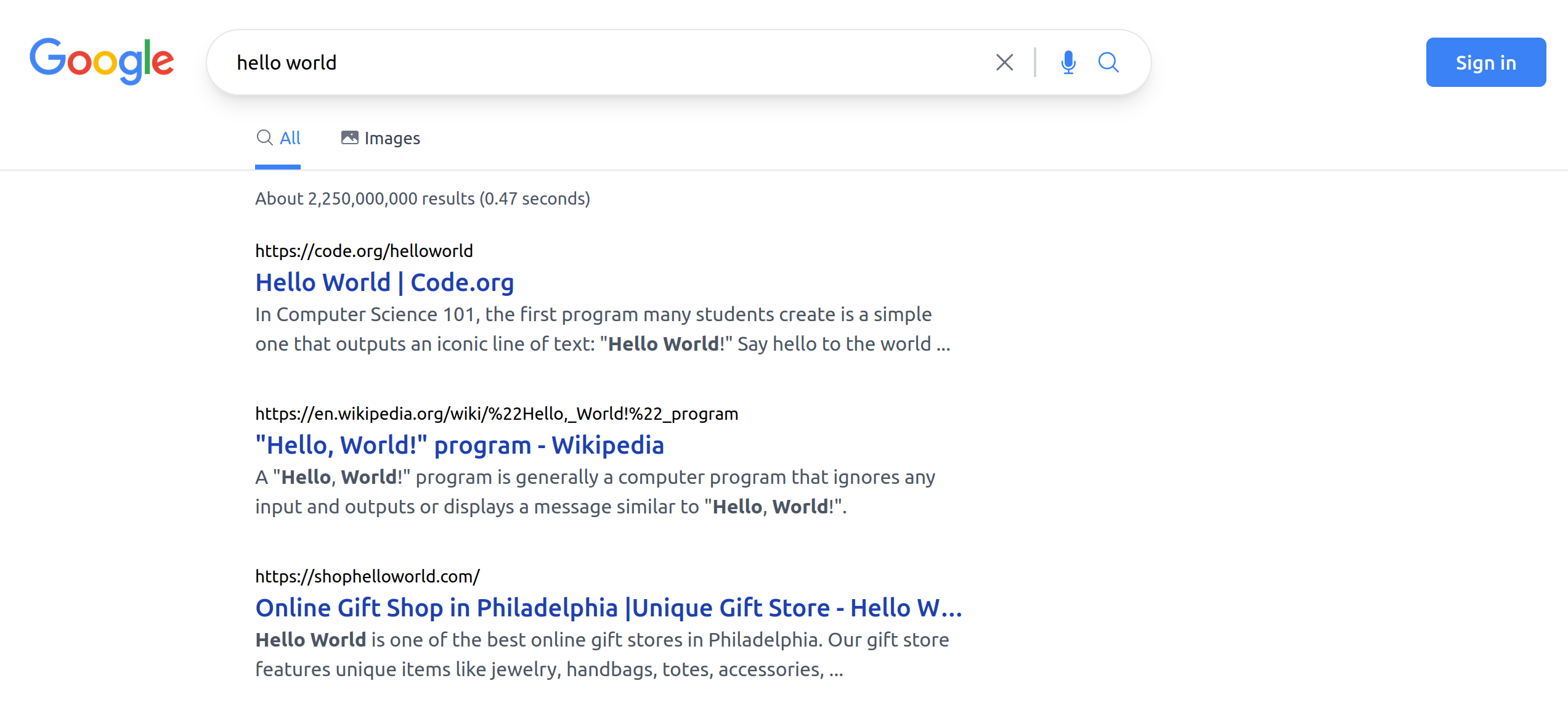Click the en.wikipedia.org URL text

tap(497, 414)
